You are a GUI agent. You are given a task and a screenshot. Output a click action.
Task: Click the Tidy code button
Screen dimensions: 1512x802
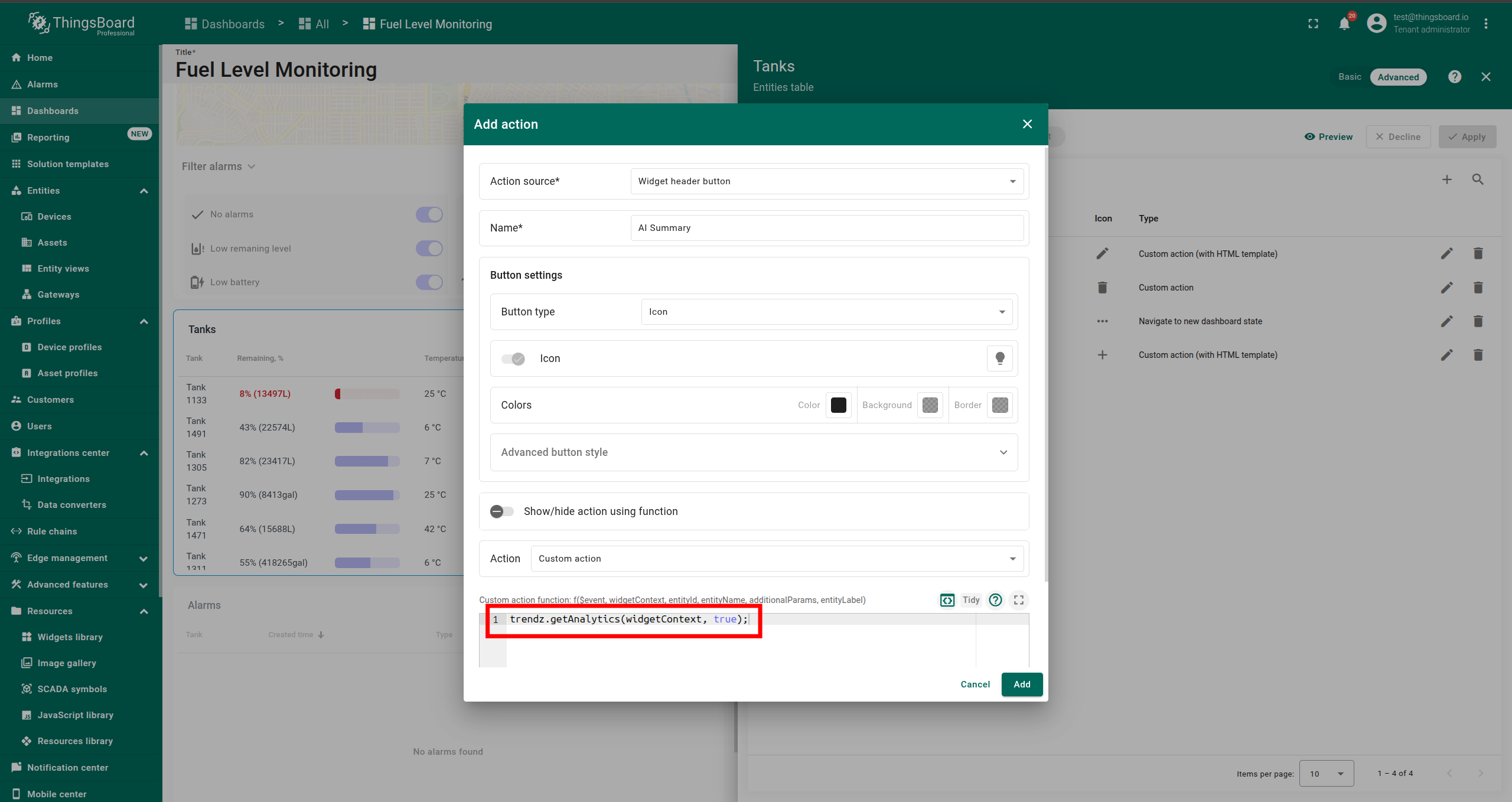(x=970, y=600)
